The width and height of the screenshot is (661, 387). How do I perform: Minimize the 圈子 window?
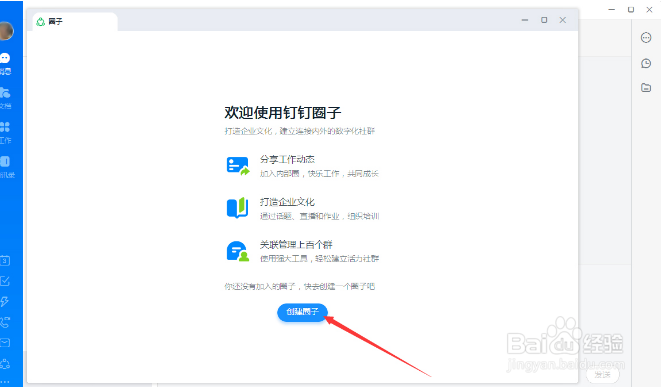tap(525, 20)
